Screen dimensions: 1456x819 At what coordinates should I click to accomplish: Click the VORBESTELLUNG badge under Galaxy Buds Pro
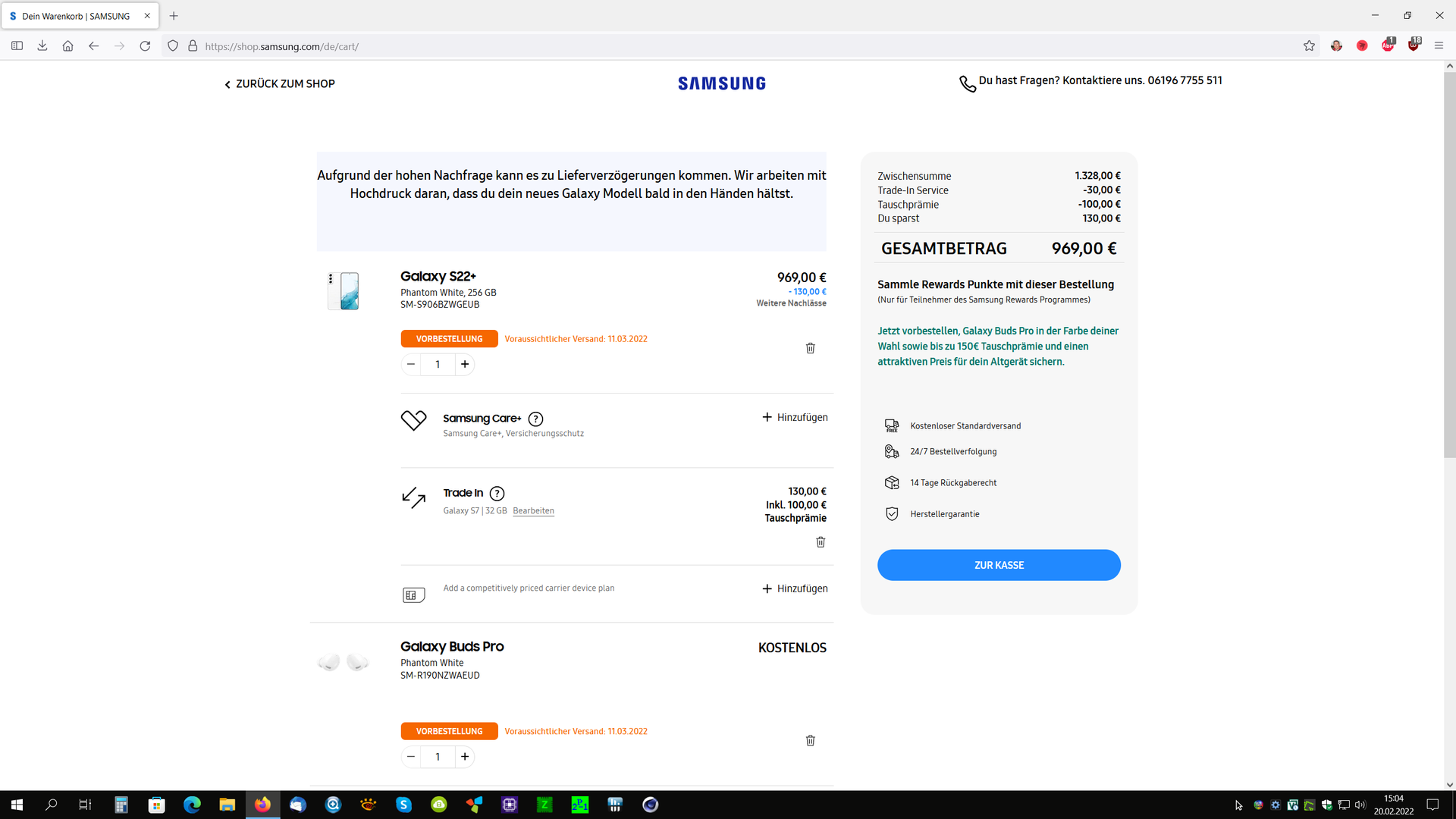[449, 731]
